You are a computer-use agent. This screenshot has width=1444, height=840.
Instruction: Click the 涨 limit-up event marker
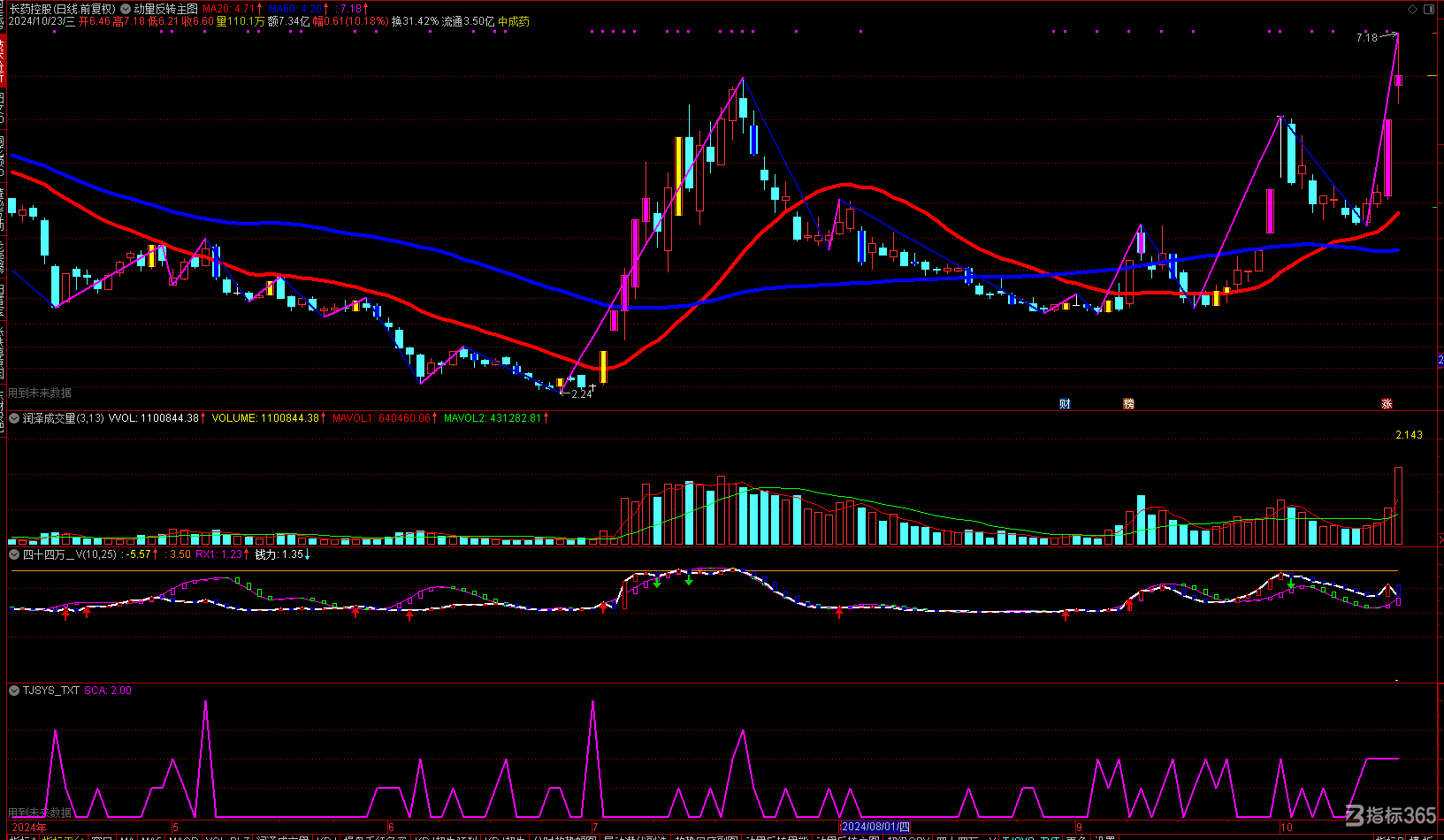click(x=1387, y=404)
